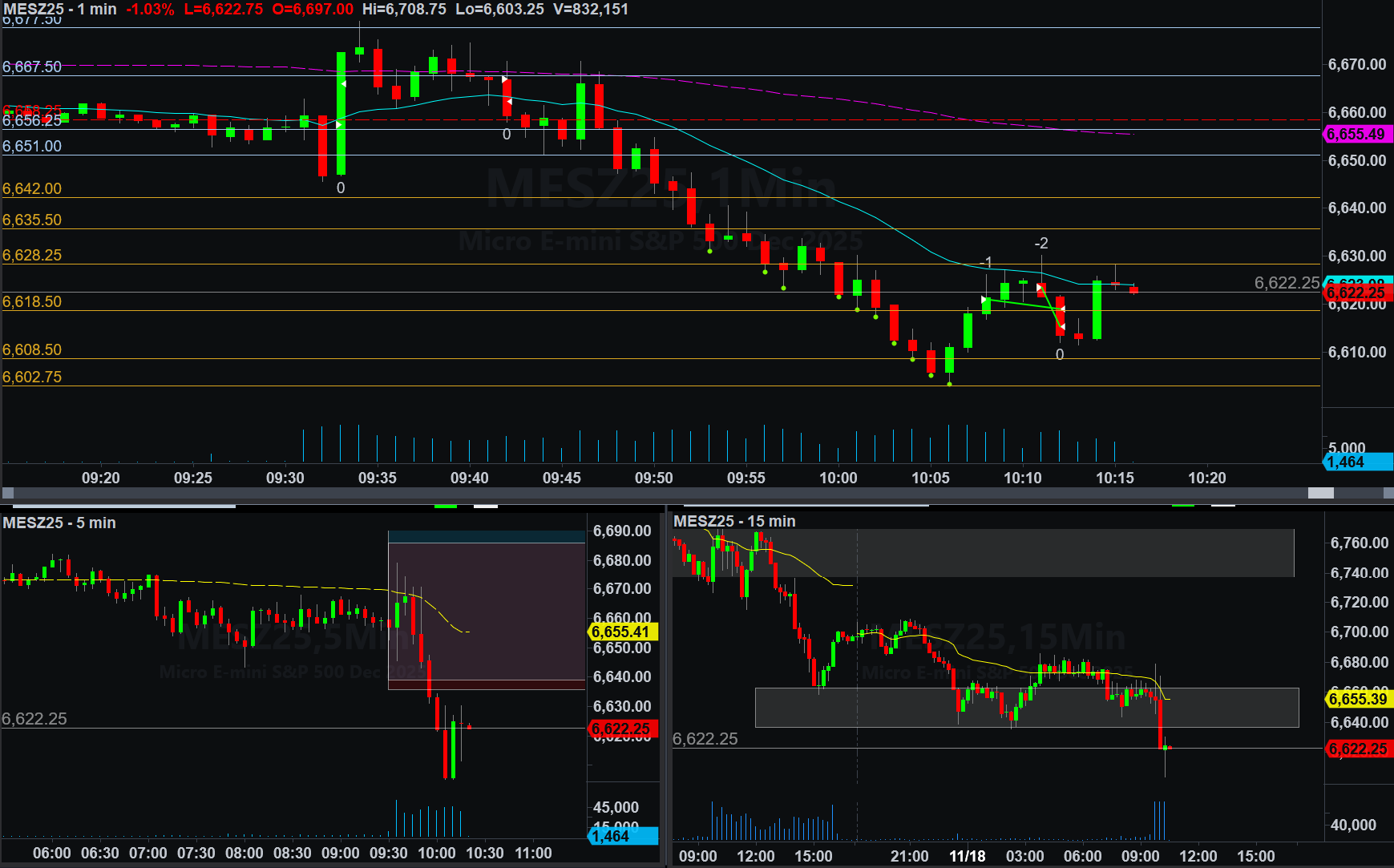Click the 6,602.75 support level label

pos(32,377)
